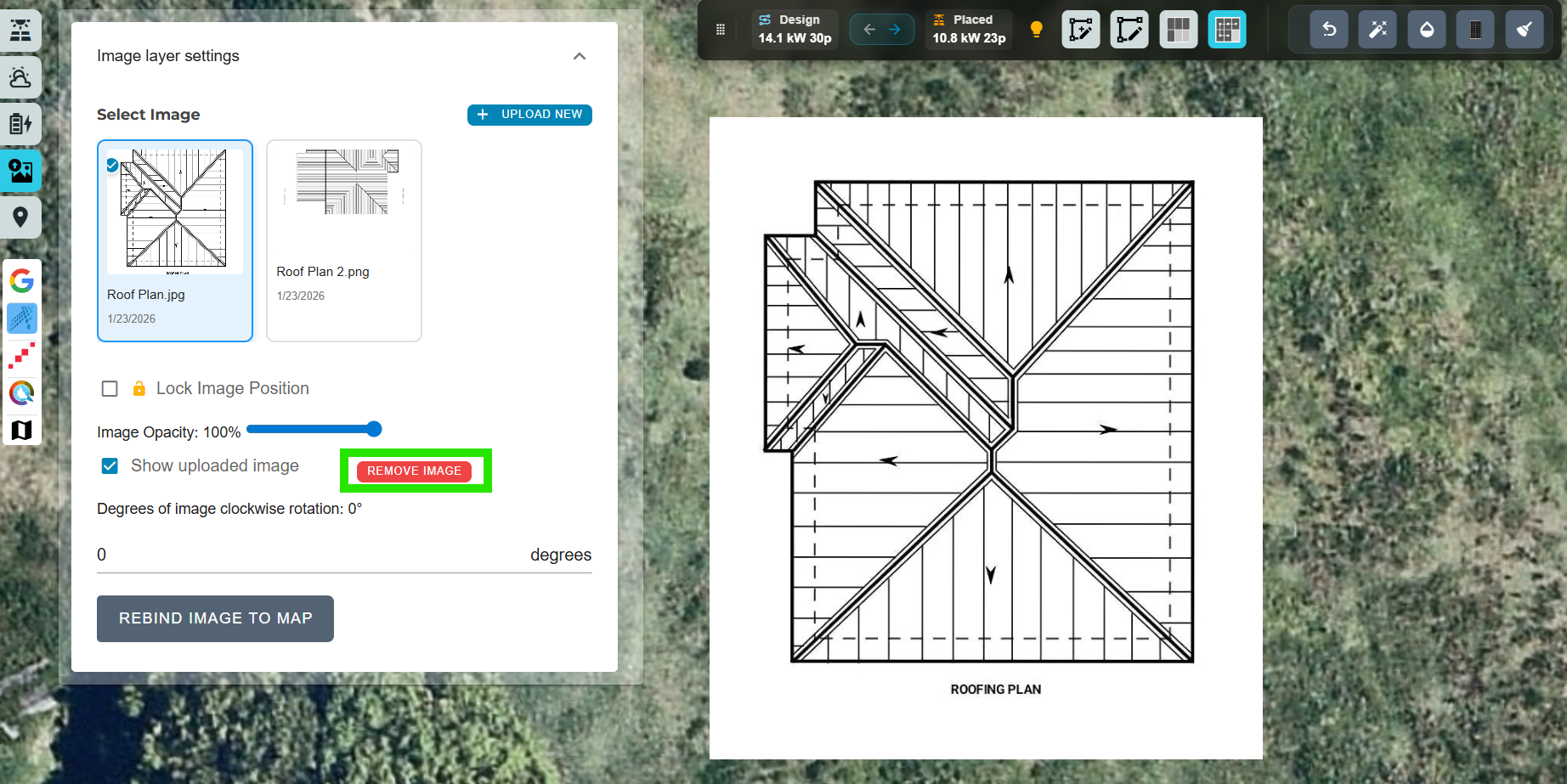This screenshot has height=784, width=1567.
Task: Open the weather and sun sidebar icon
Action: coord(20,77)
